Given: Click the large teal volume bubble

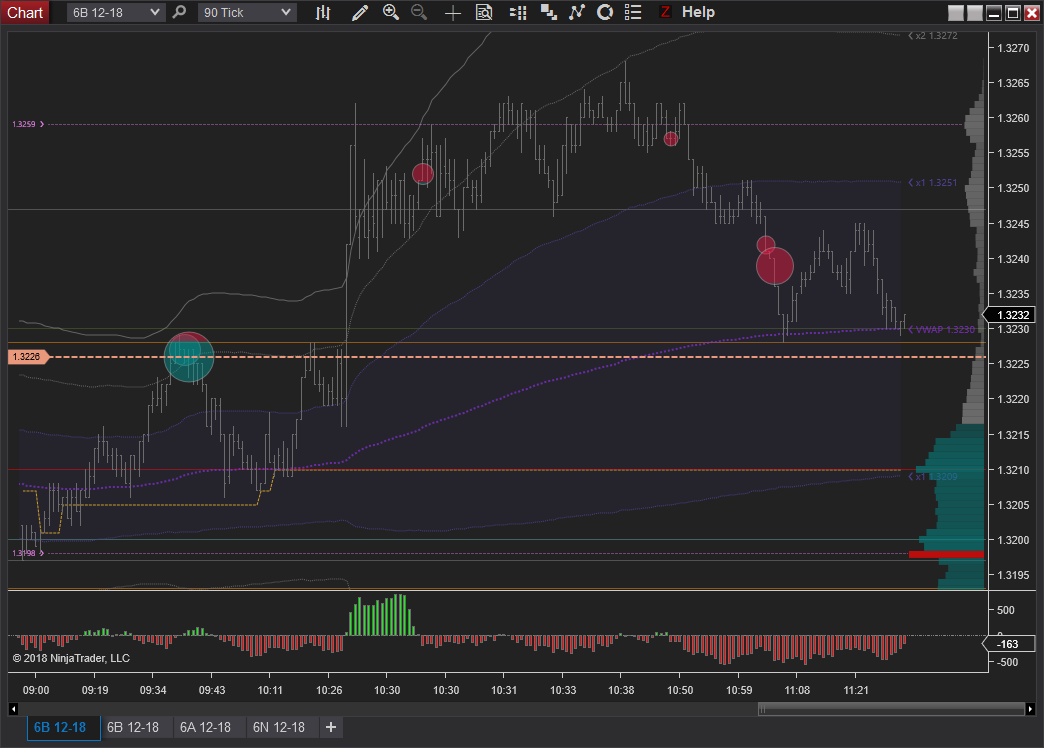Looking at the screenshot, I should point(189,357).
